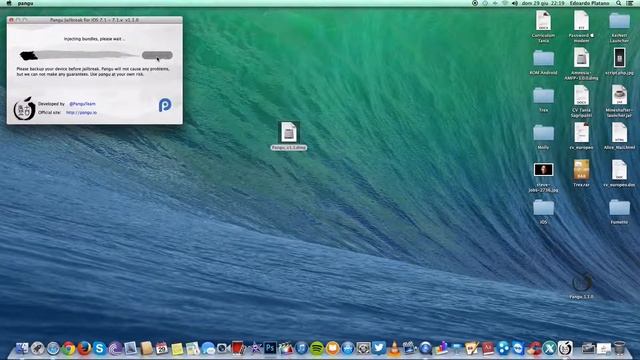Open Launchpad rocket icon in Dock

(x=37, y=348)
